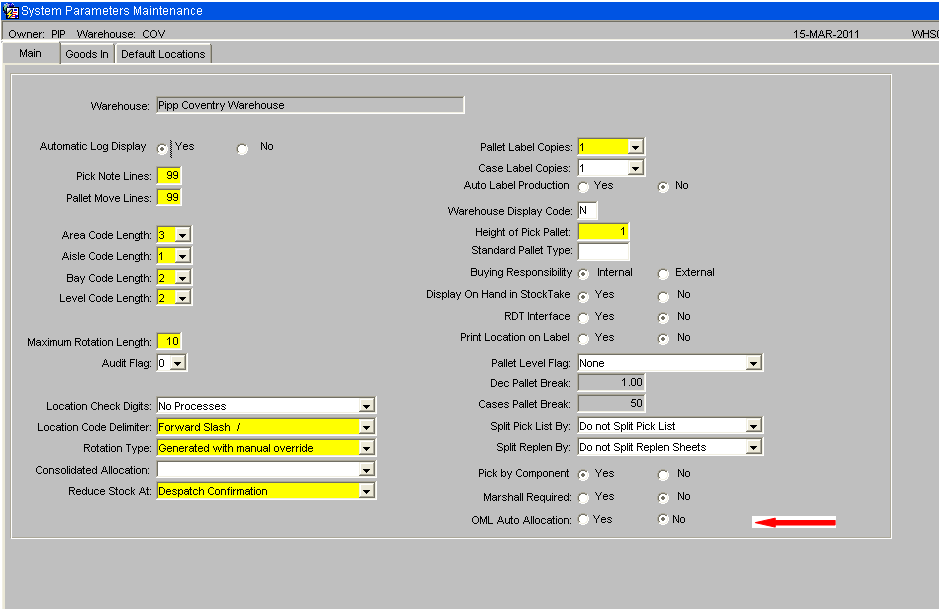The height and width of the screenshot is (610, 939).
Task: Open the Split Pick List By dropdown
Action: (x=753, y=426)
